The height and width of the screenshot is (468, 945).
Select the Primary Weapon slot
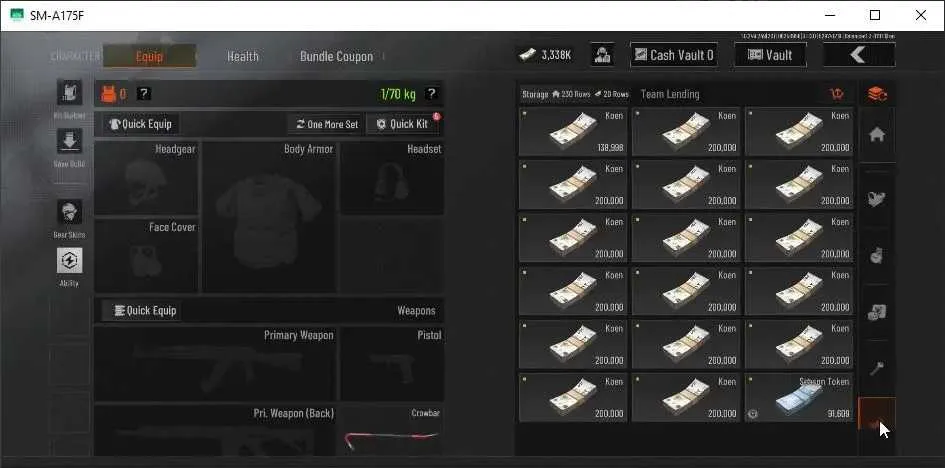click(216, 364)
